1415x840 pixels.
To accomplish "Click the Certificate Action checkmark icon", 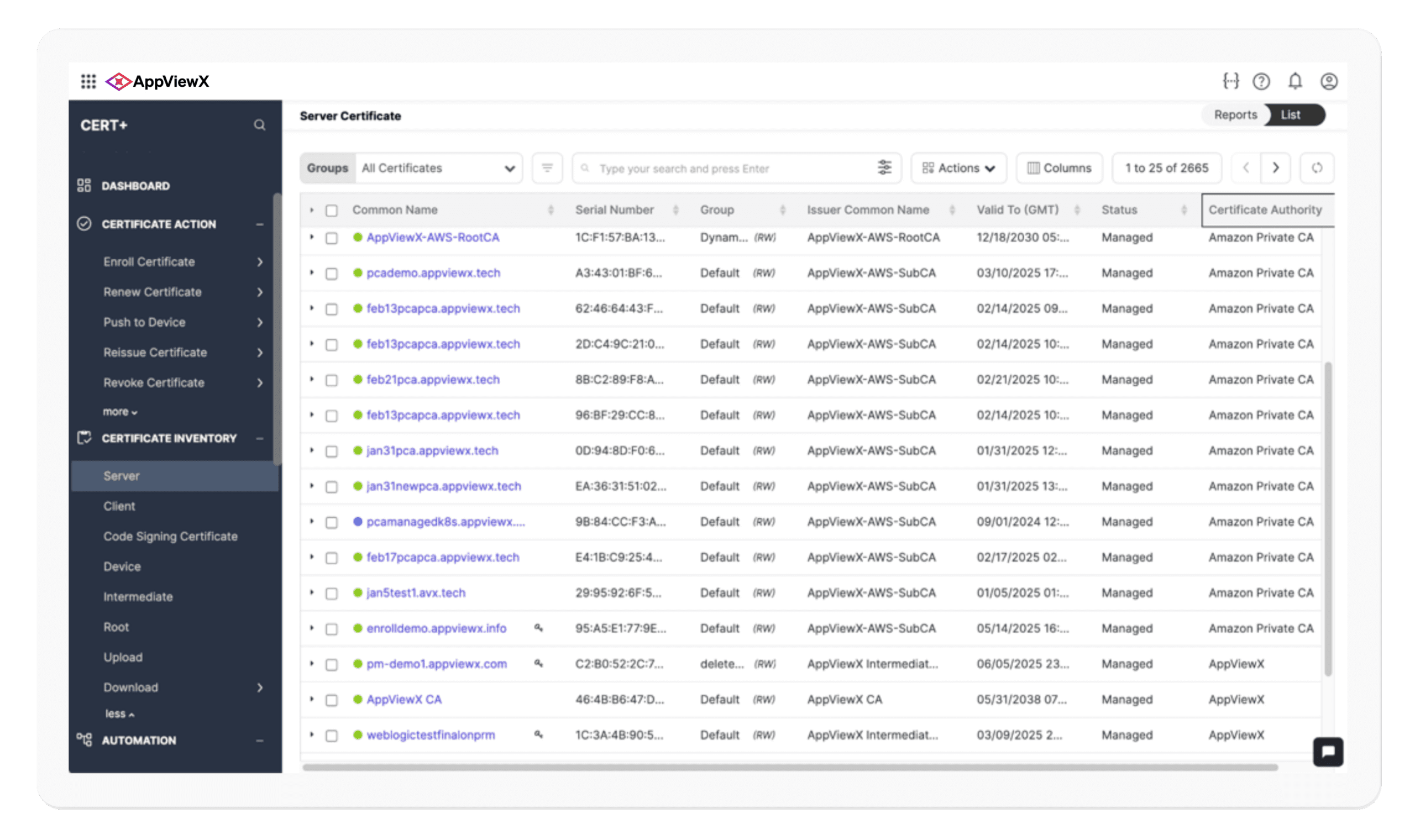I will coord(84,224).
